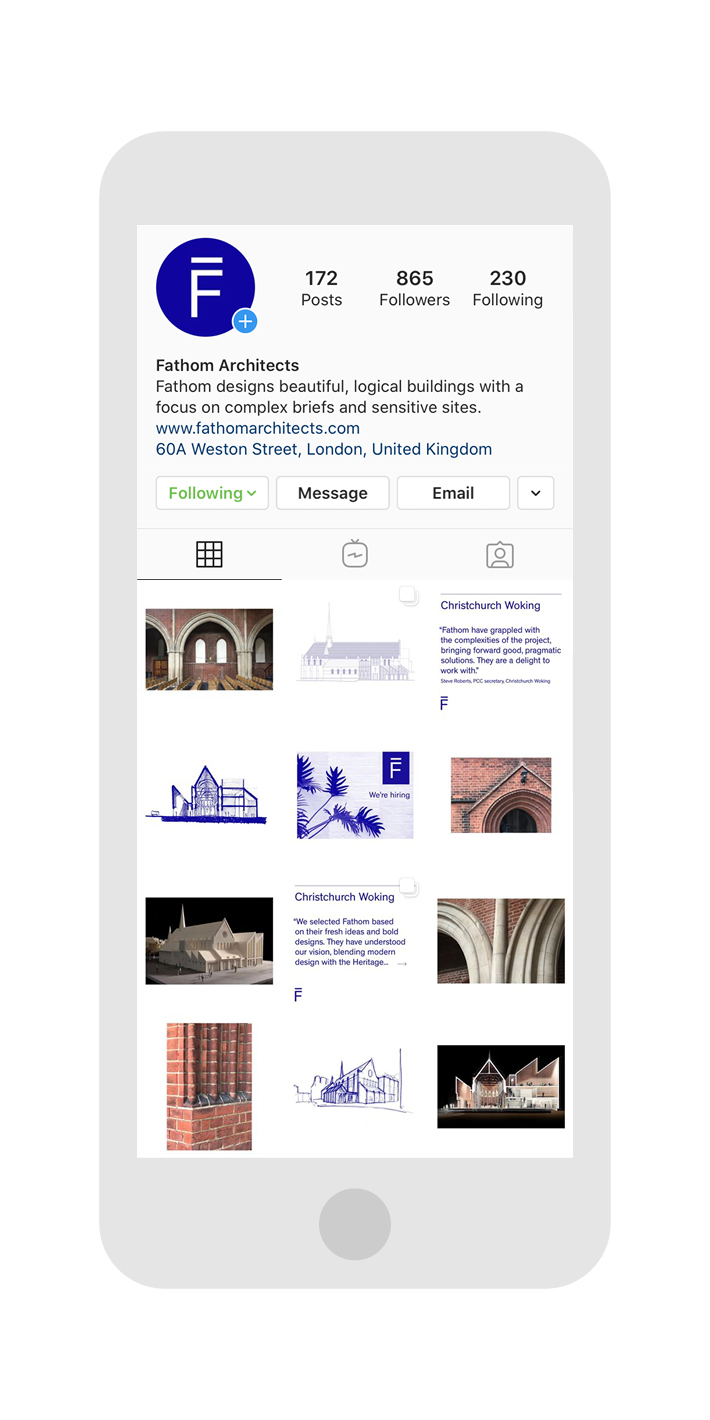View the 172 Posts count
Viewport: 710px width, 1420px height.
[322, 288]
